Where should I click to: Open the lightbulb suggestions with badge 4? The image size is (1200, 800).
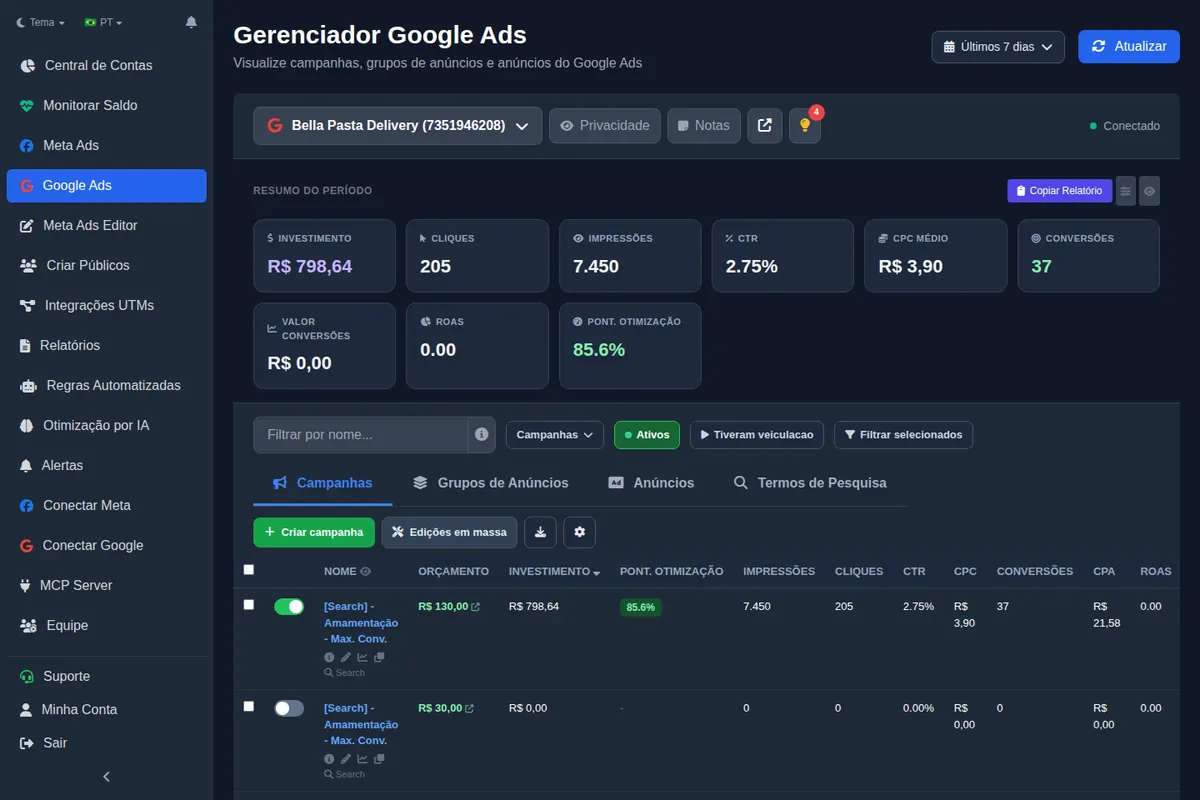(805, 126)
